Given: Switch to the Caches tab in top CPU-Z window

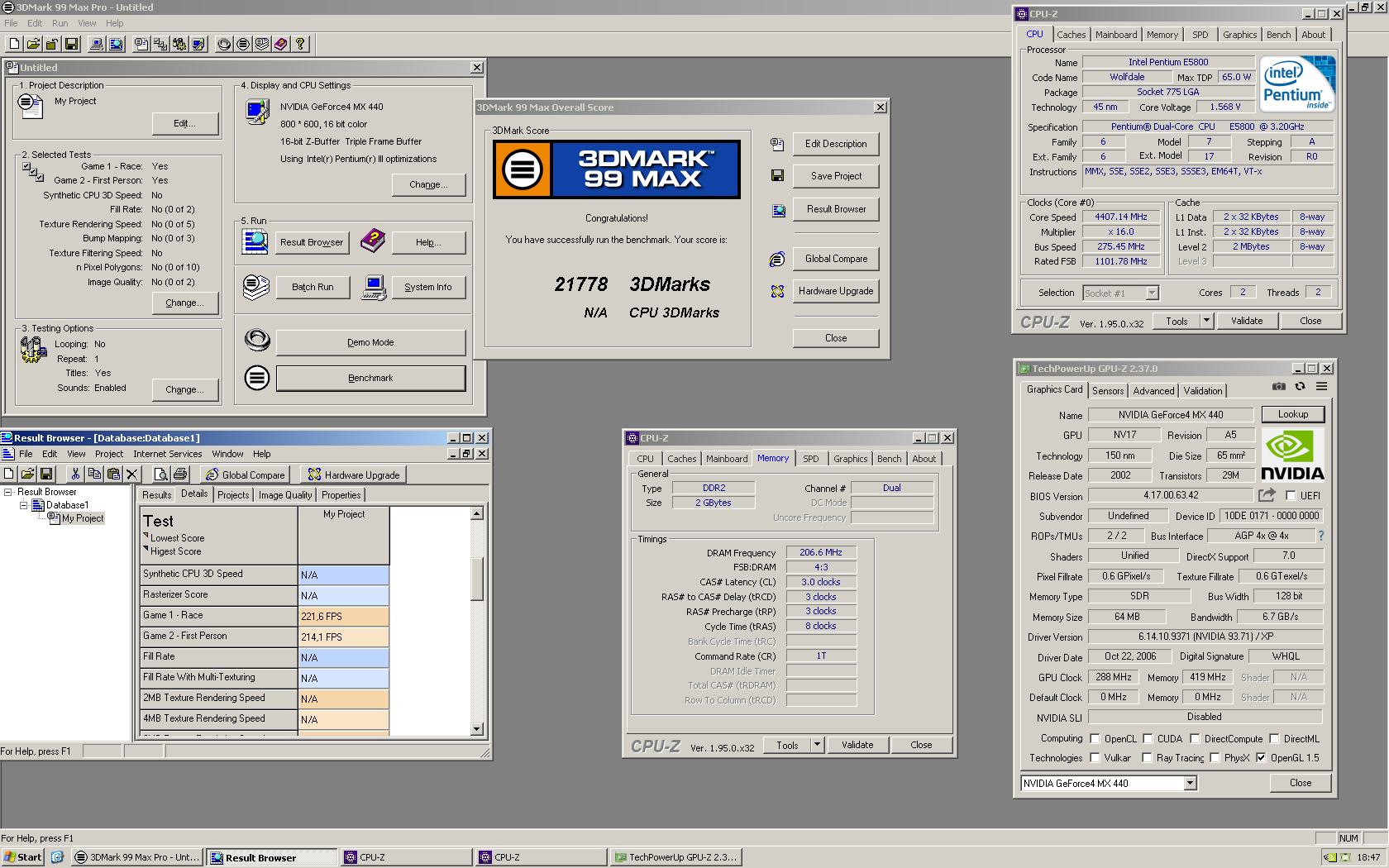Looking at the screenshot, I should click(1071, 35).
